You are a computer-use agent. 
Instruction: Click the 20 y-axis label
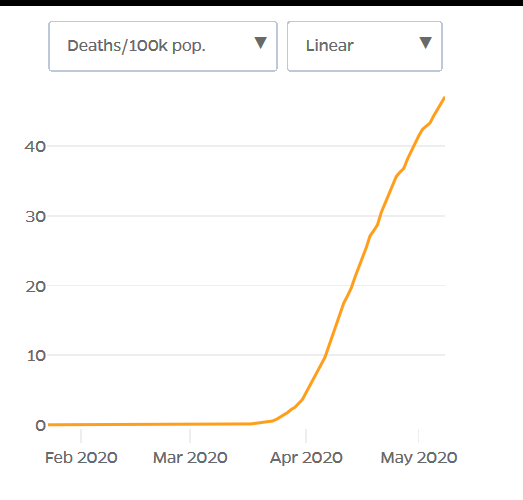[35, 287]
